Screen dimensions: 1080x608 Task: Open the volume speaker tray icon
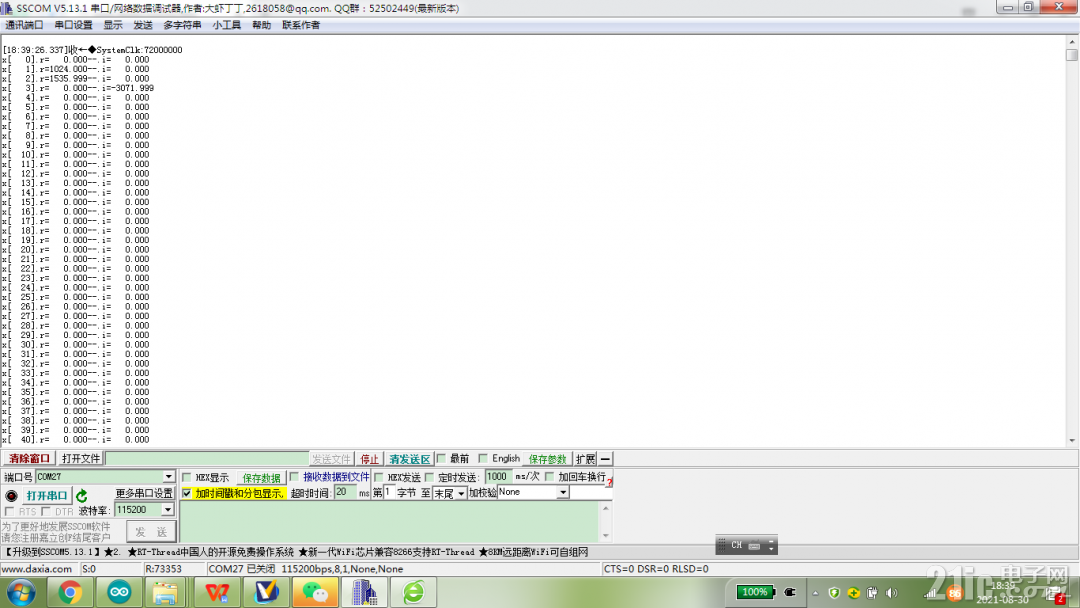892,593
